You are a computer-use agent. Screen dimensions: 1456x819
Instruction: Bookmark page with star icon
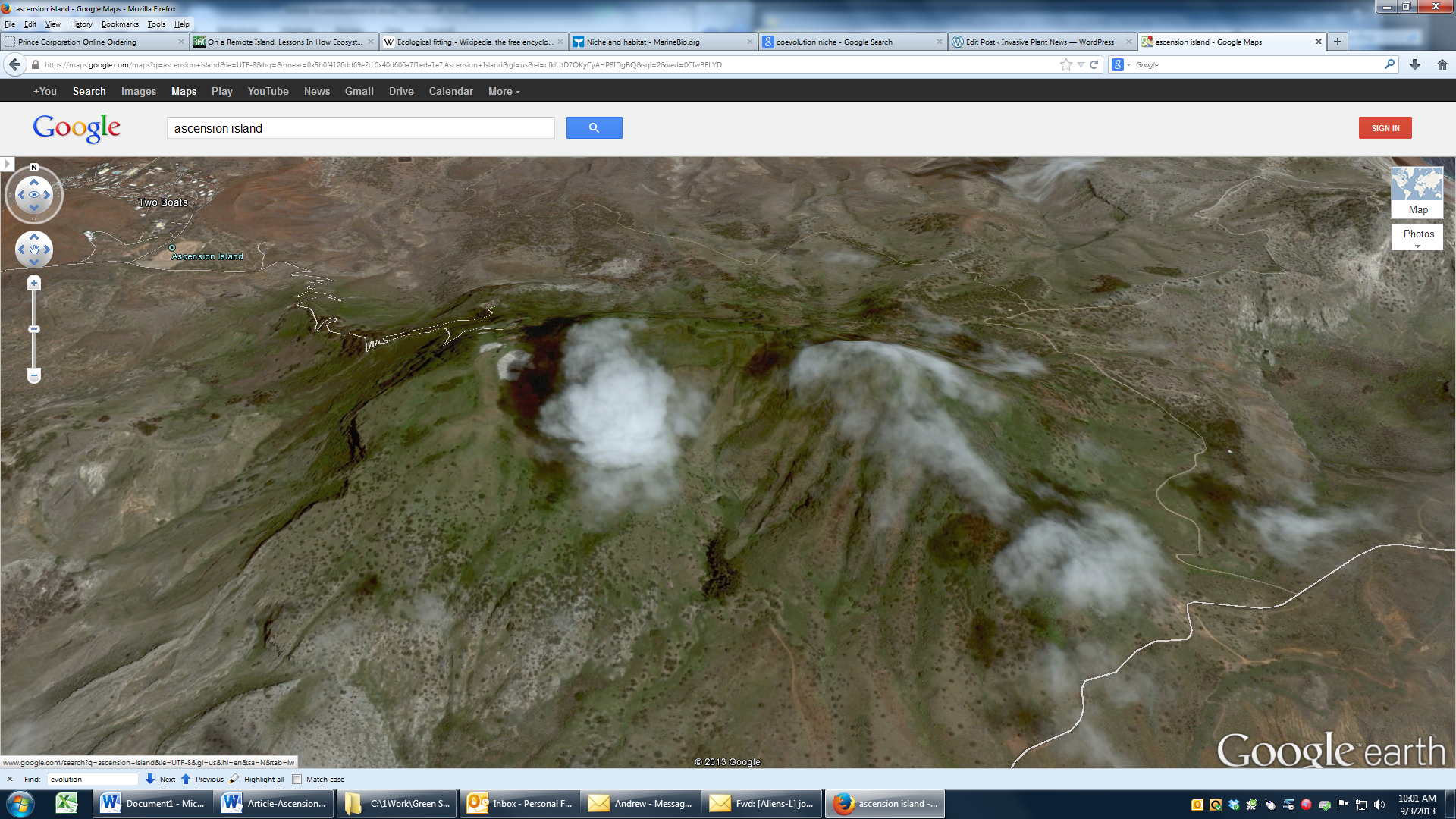pyautogui.click(x=1066, y=65)
